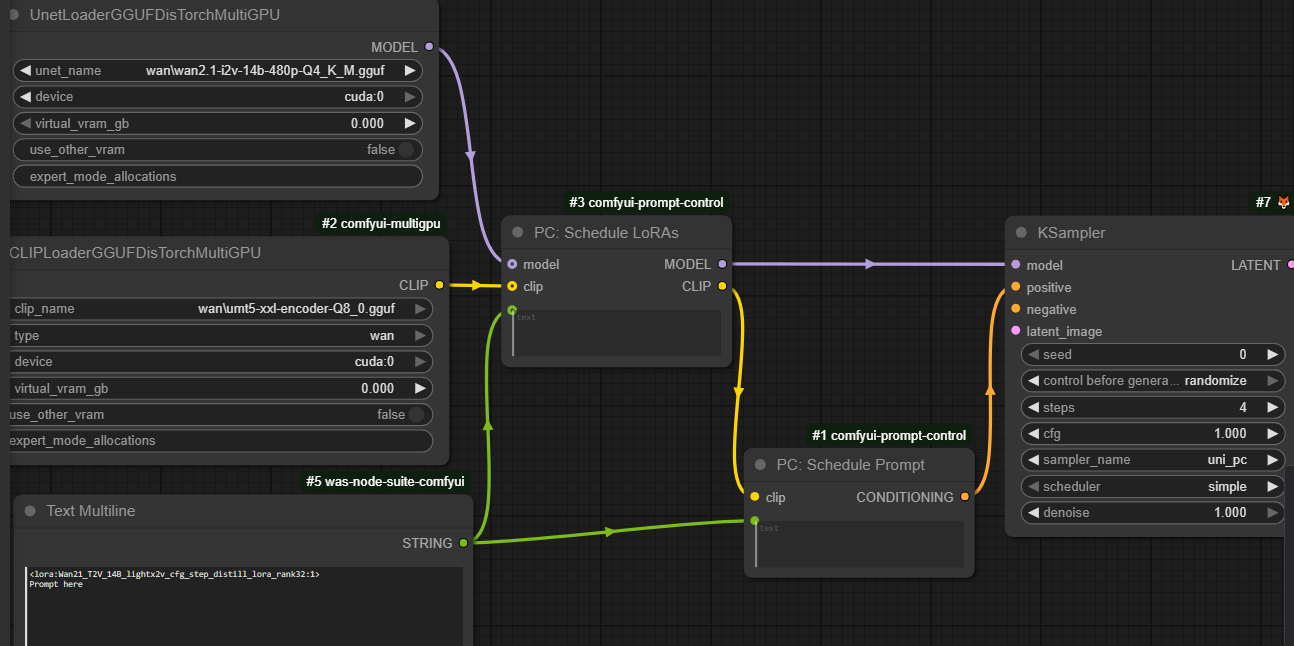Click the MODEL output port on UnetLoaderGGUFDisTorchMultiGPU

[429, 47]
